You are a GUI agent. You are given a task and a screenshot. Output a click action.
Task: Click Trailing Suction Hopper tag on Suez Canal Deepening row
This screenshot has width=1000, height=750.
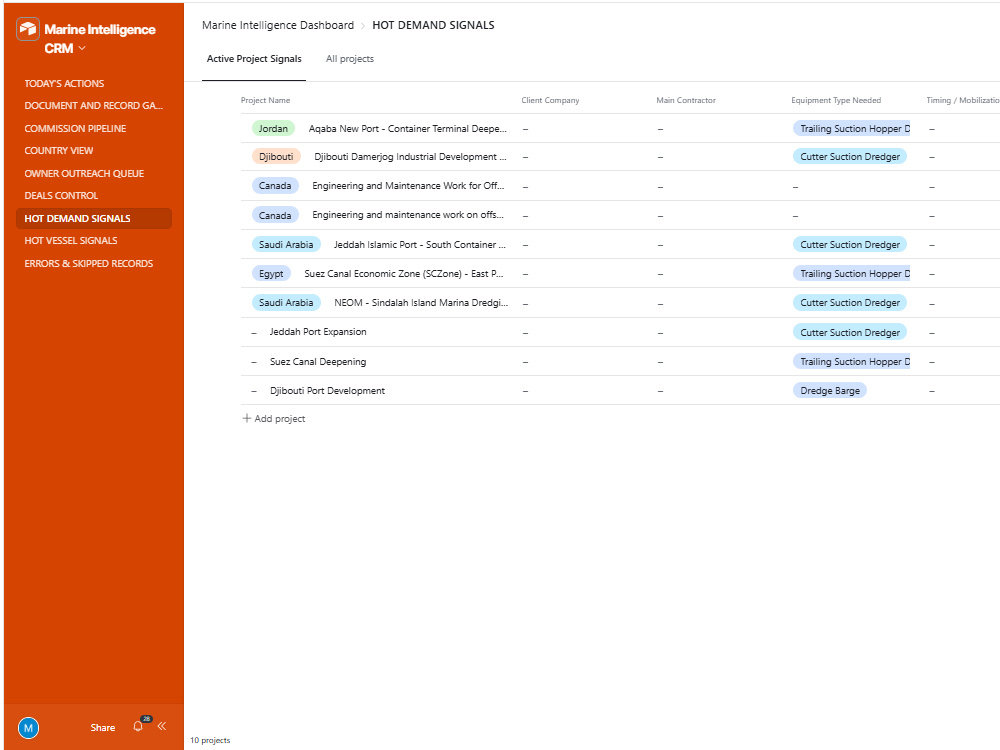(851, 362)
